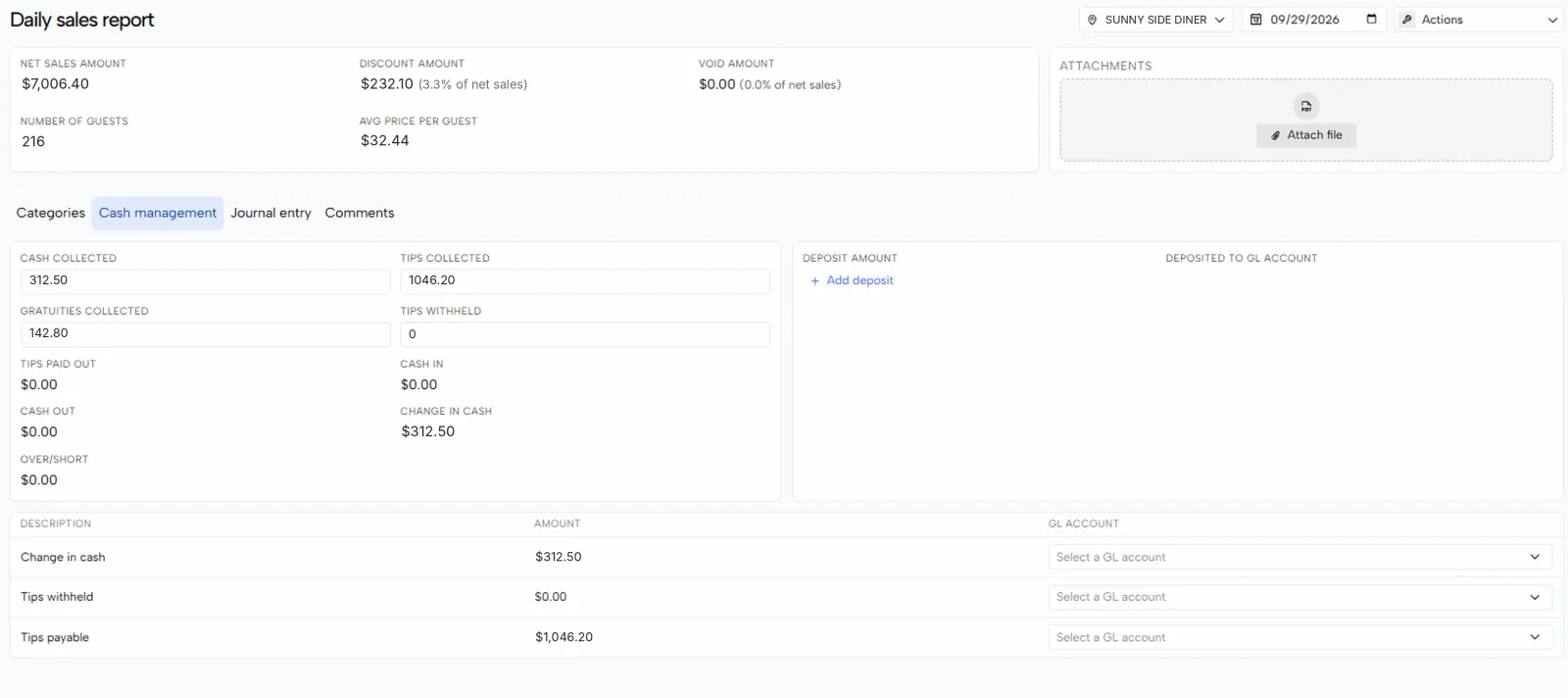This screenshot has width=1568, height=698.
Task: Click the Tips withheld input field
Action: point(585,334)
